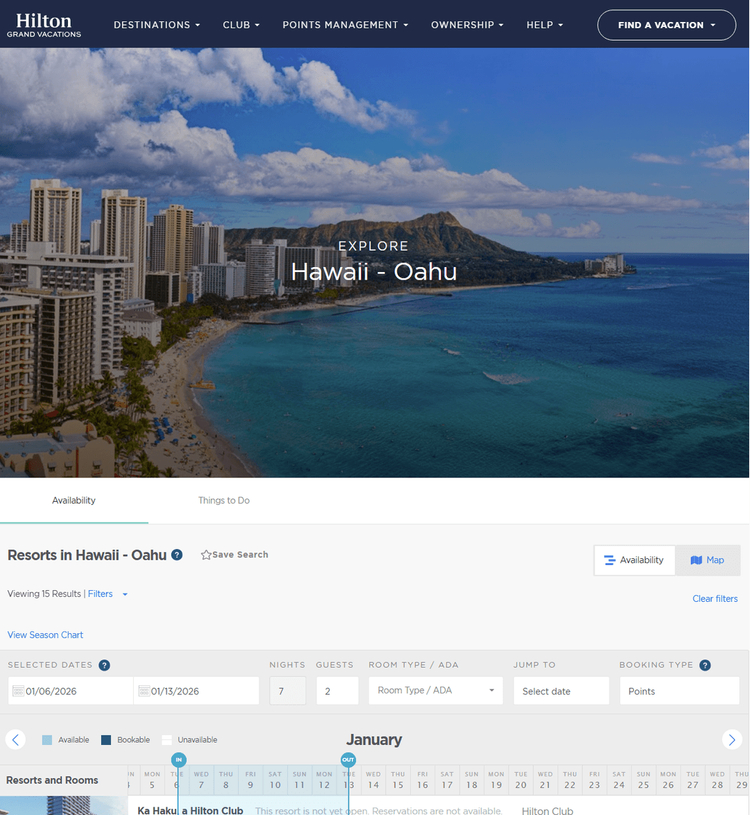Viewport: 750px width, 815px height.
Task: Go to previous month with left arrow
Action: pos(15,740)
